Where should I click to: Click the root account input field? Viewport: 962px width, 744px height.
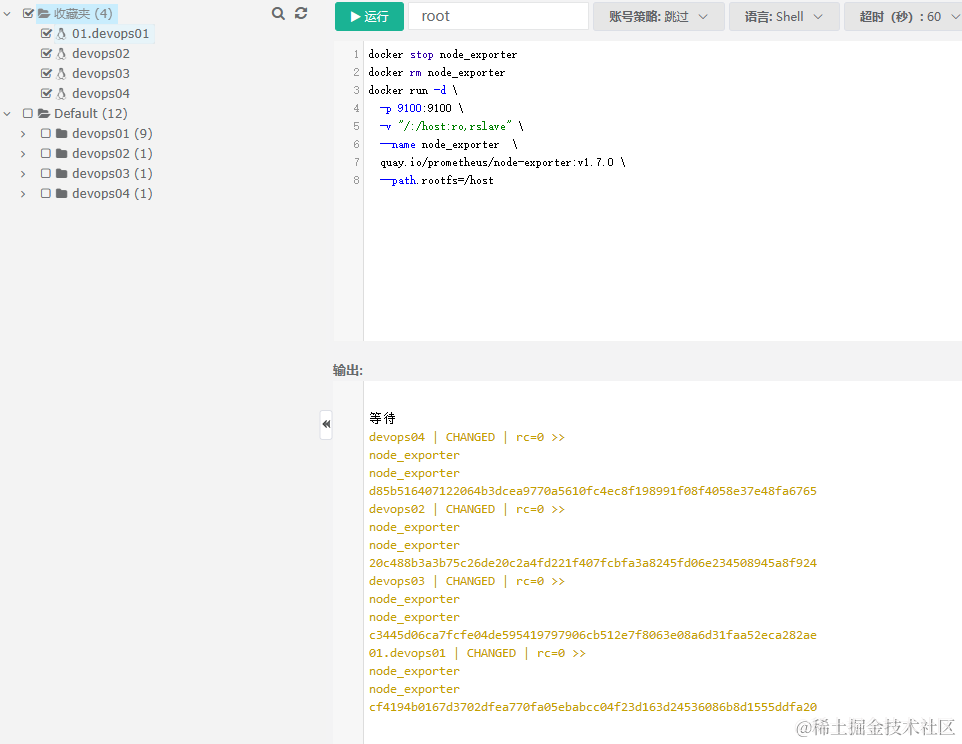(x=498, y=17)
